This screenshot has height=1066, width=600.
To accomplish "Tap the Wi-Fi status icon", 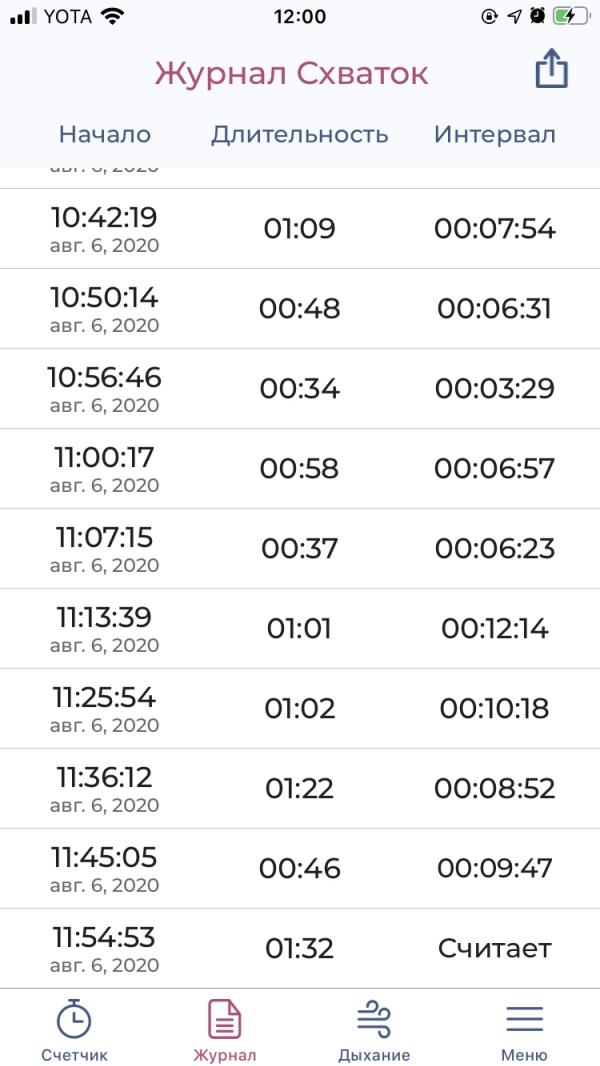I will (113, 16).
